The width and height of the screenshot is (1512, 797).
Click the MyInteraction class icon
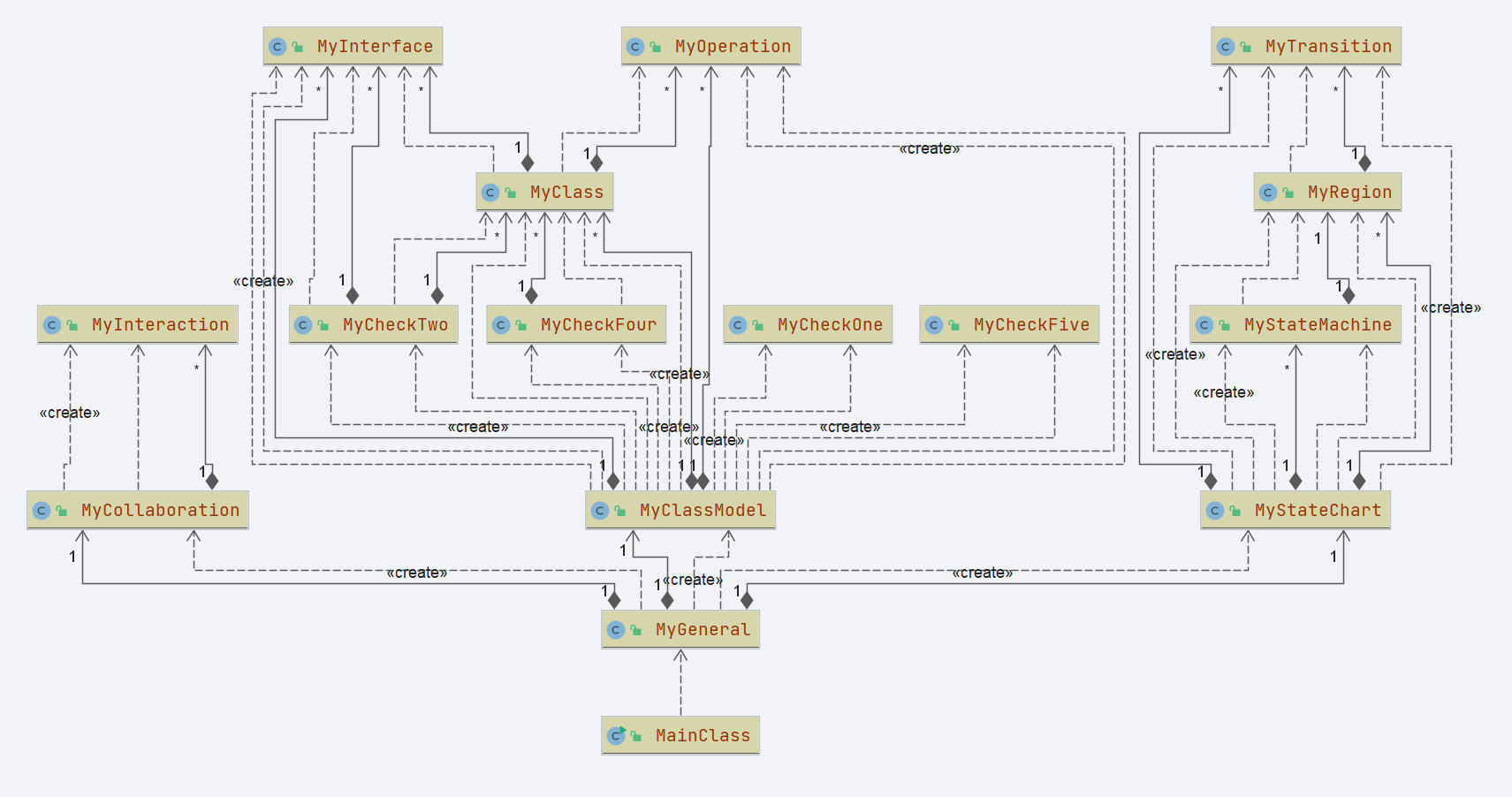(52, 325)
